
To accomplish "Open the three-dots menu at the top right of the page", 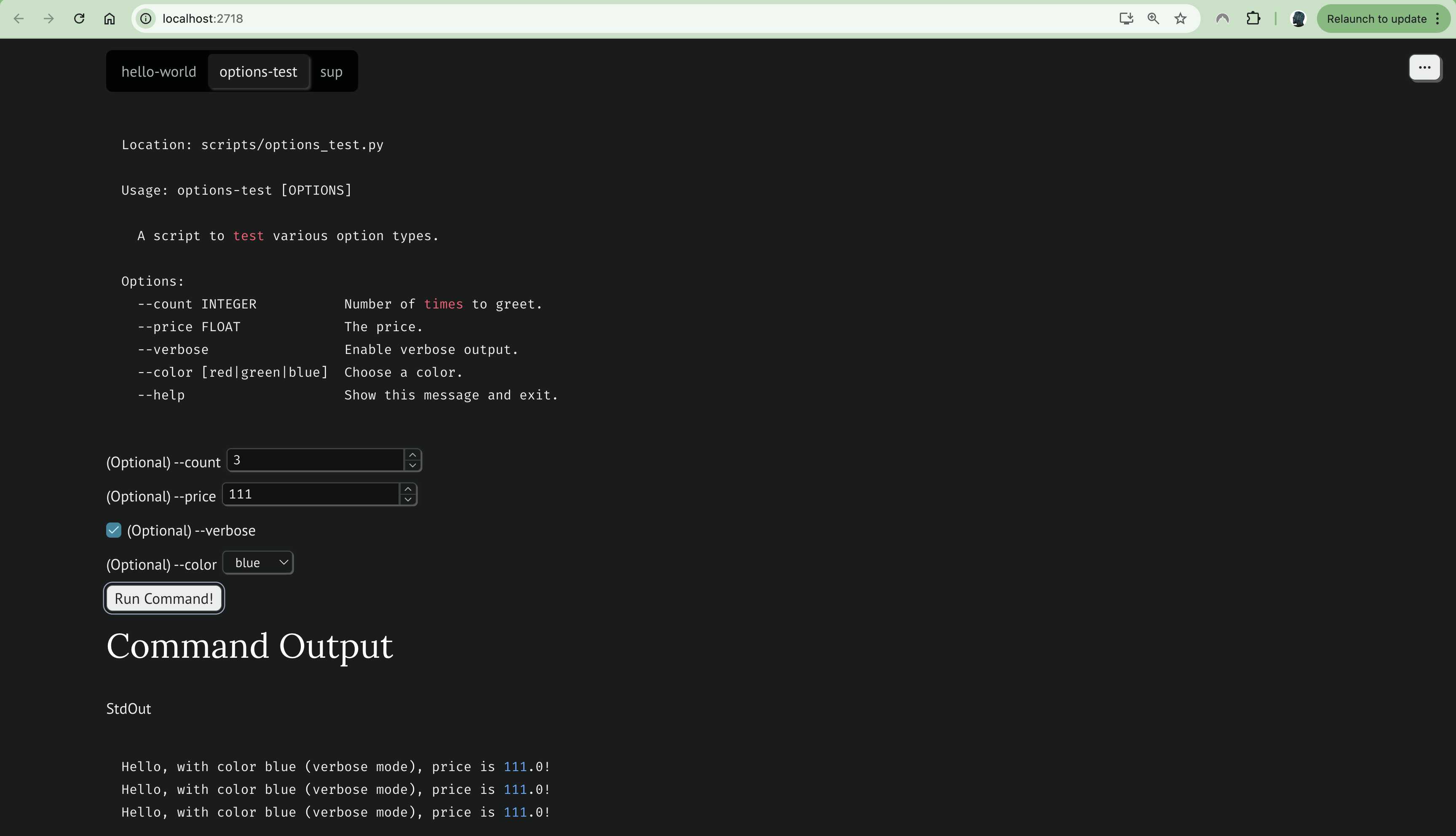I will (1424, 68).
